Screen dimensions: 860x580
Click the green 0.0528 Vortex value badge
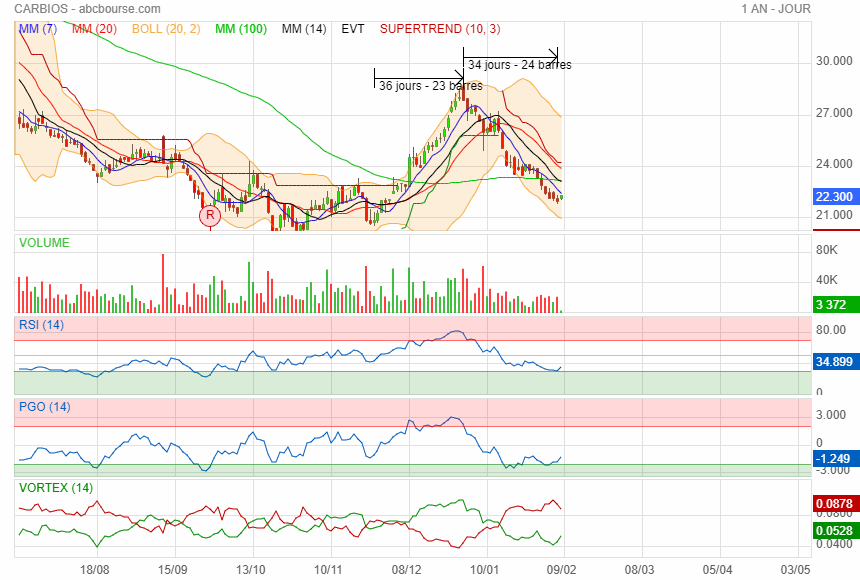coord(834,531)
